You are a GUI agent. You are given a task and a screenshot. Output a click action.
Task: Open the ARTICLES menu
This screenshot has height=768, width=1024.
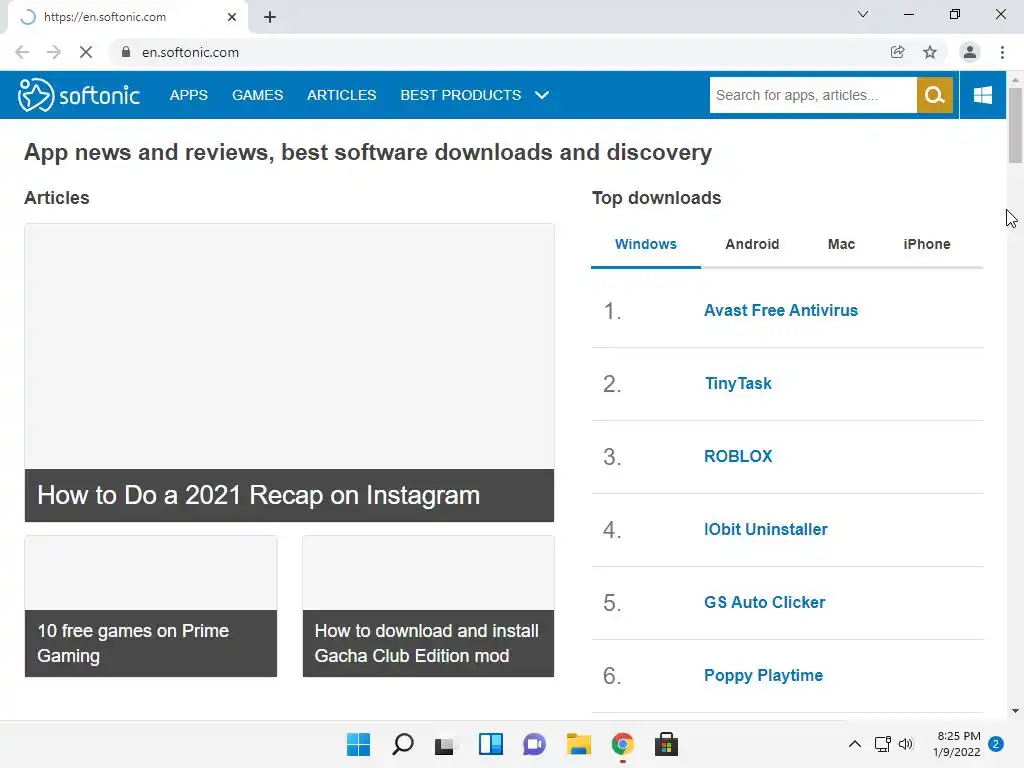coord(342,95)
